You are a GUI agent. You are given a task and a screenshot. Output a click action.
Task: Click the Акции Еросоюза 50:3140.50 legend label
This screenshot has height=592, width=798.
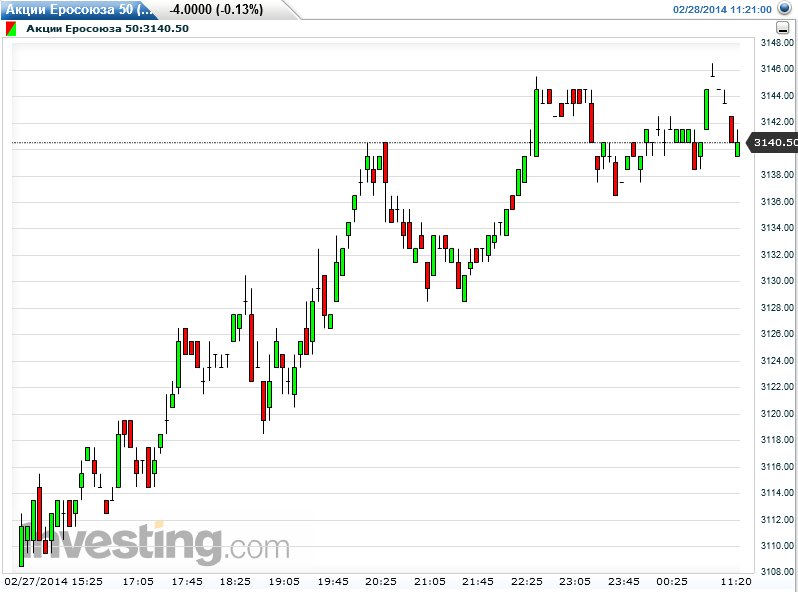[x=107, y=29]
